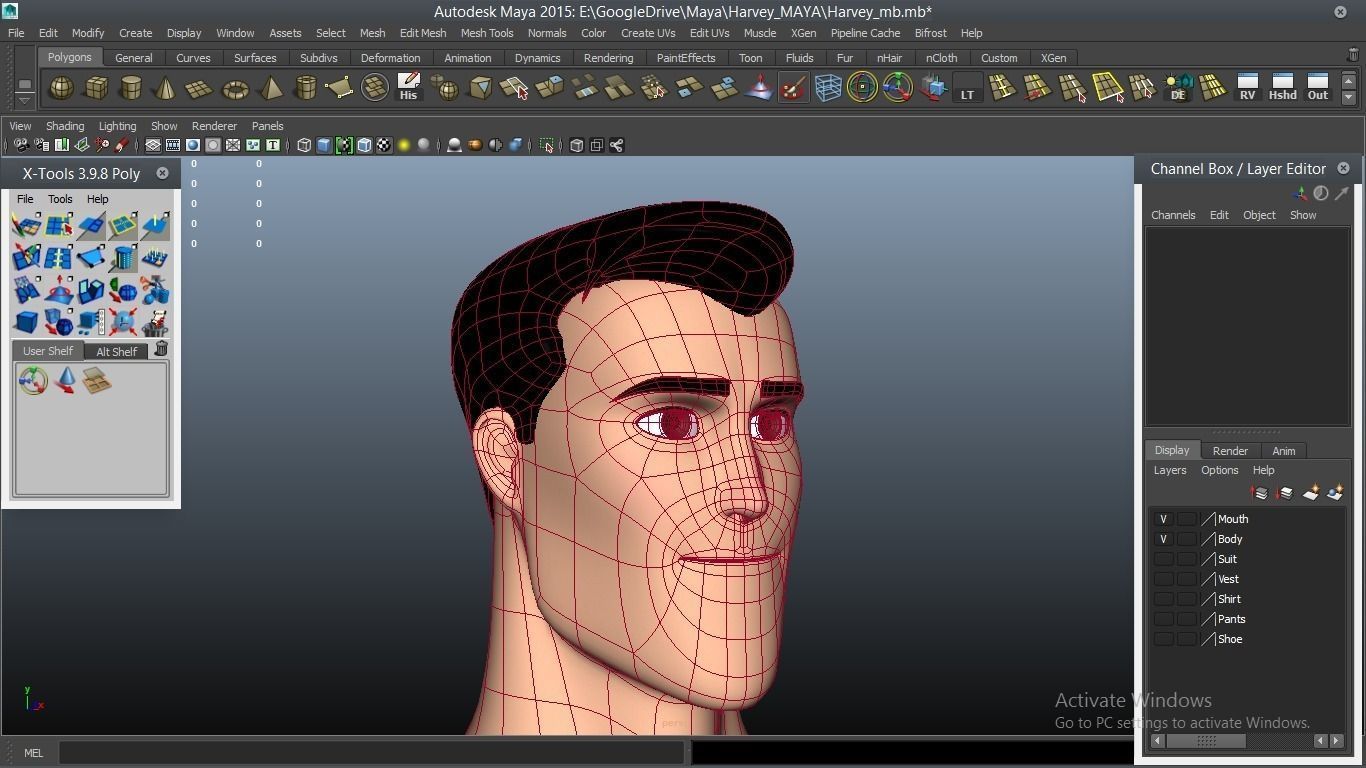This screenshot has width=1366, height=768.
Task: Toggle visibility of the Body layer
Action: tap(1163, 539)
